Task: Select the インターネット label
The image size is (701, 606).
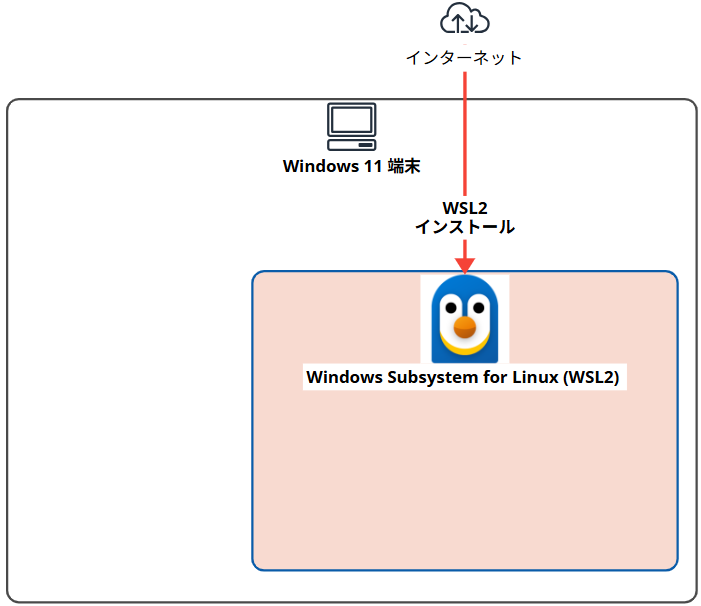Action: pyautogui.click(x=464, y=58)
